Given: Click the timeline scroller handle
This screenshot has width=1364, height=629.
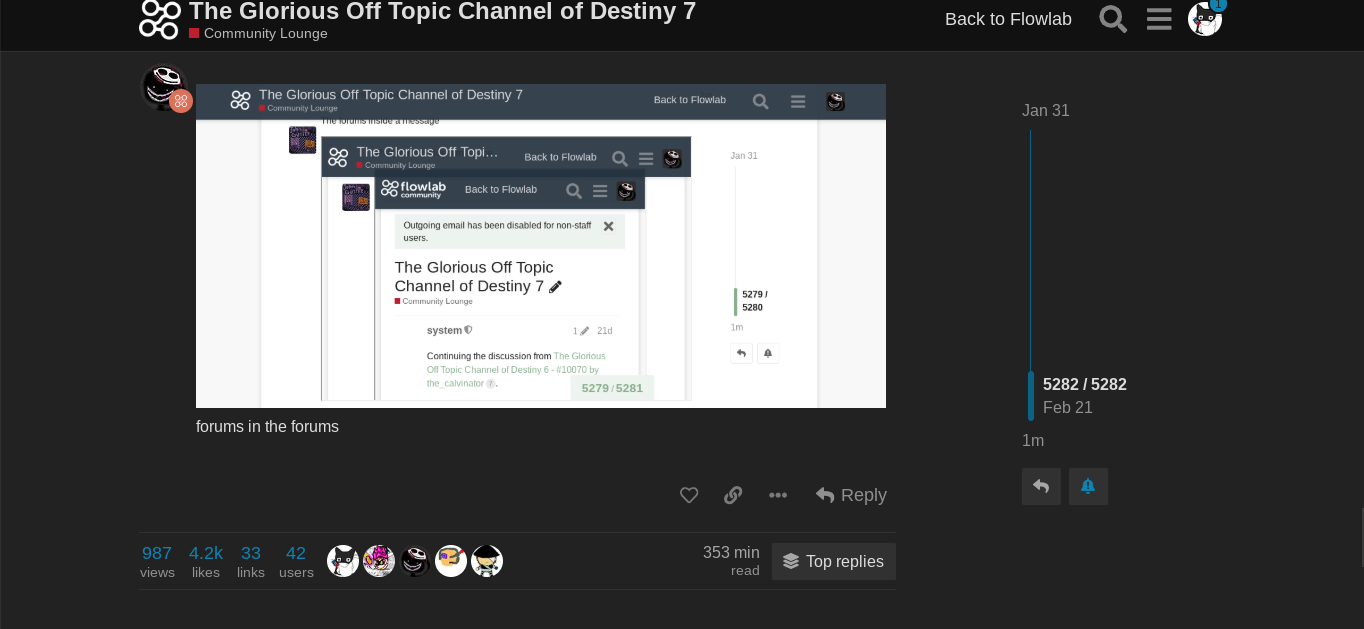Looking at the screenshot, I should tap(1031, 395).
